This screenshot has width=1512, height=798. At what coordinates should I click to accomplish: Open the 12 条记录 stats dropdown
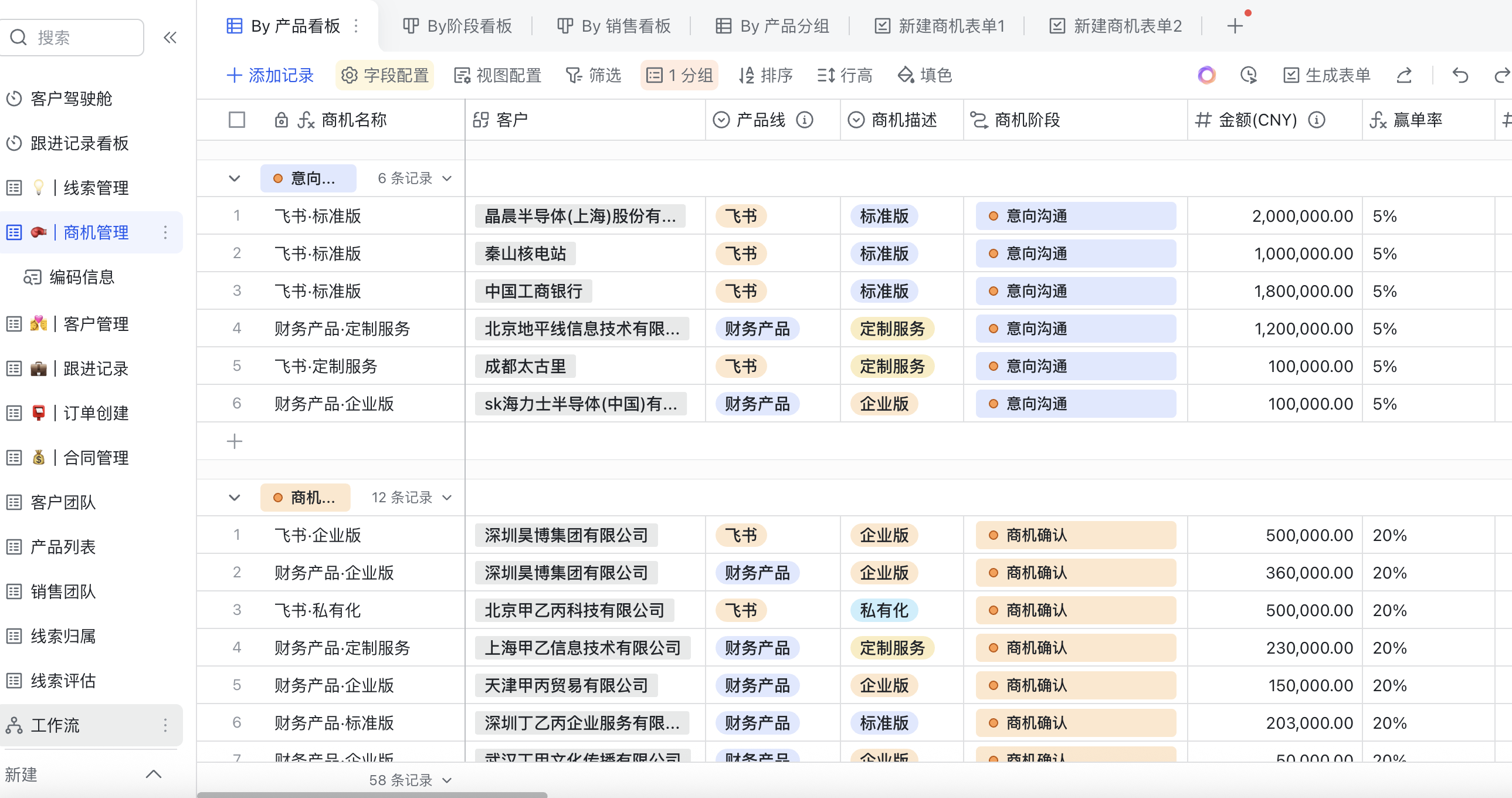tap(412, 498)
